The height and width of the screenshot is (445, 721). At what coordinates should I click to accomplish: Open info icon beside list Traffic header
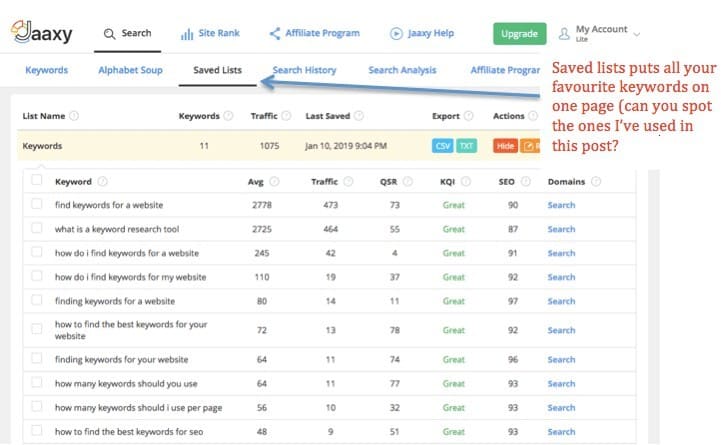tap(286, 116)
